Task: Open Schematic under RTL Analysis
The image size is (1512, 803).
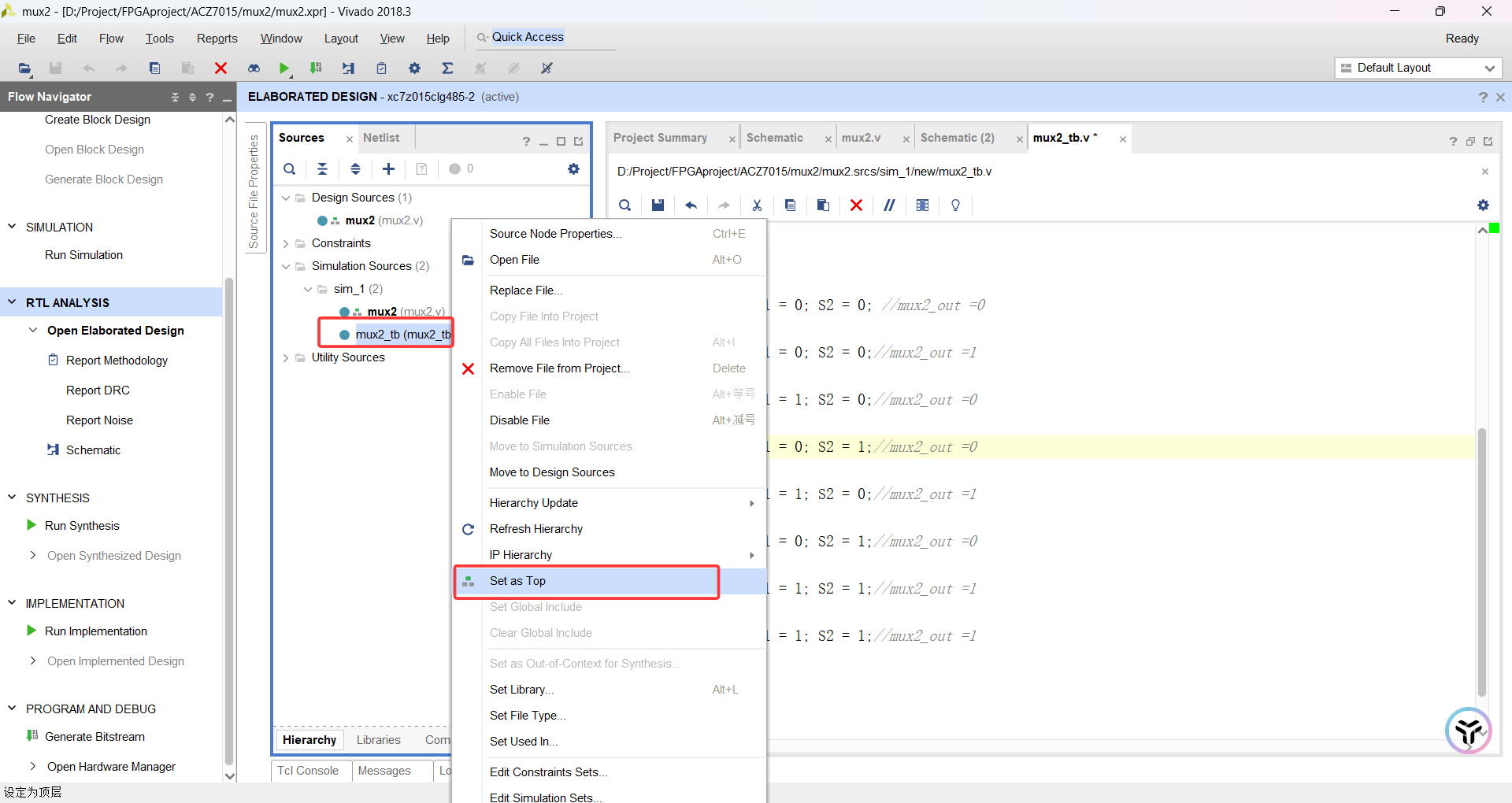Action: pyautogui.click(x=93, y=450)
